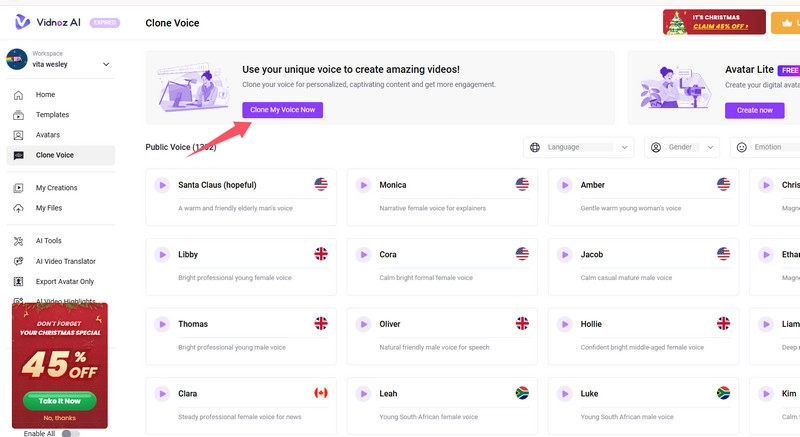800x437 pixels.
Task: Expand the vita wesley workspace selector
Action: pyautogui.click(x=105, y=64)
